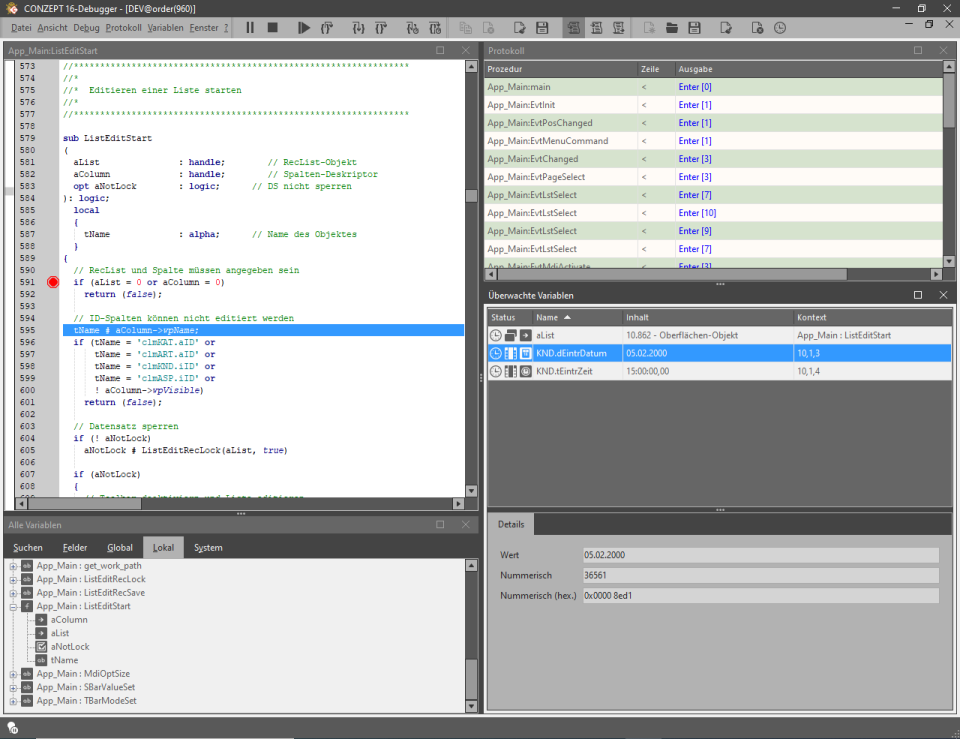Open the Datei menu
This screenshot has height=739, width=960.
(x=21, y=28)
